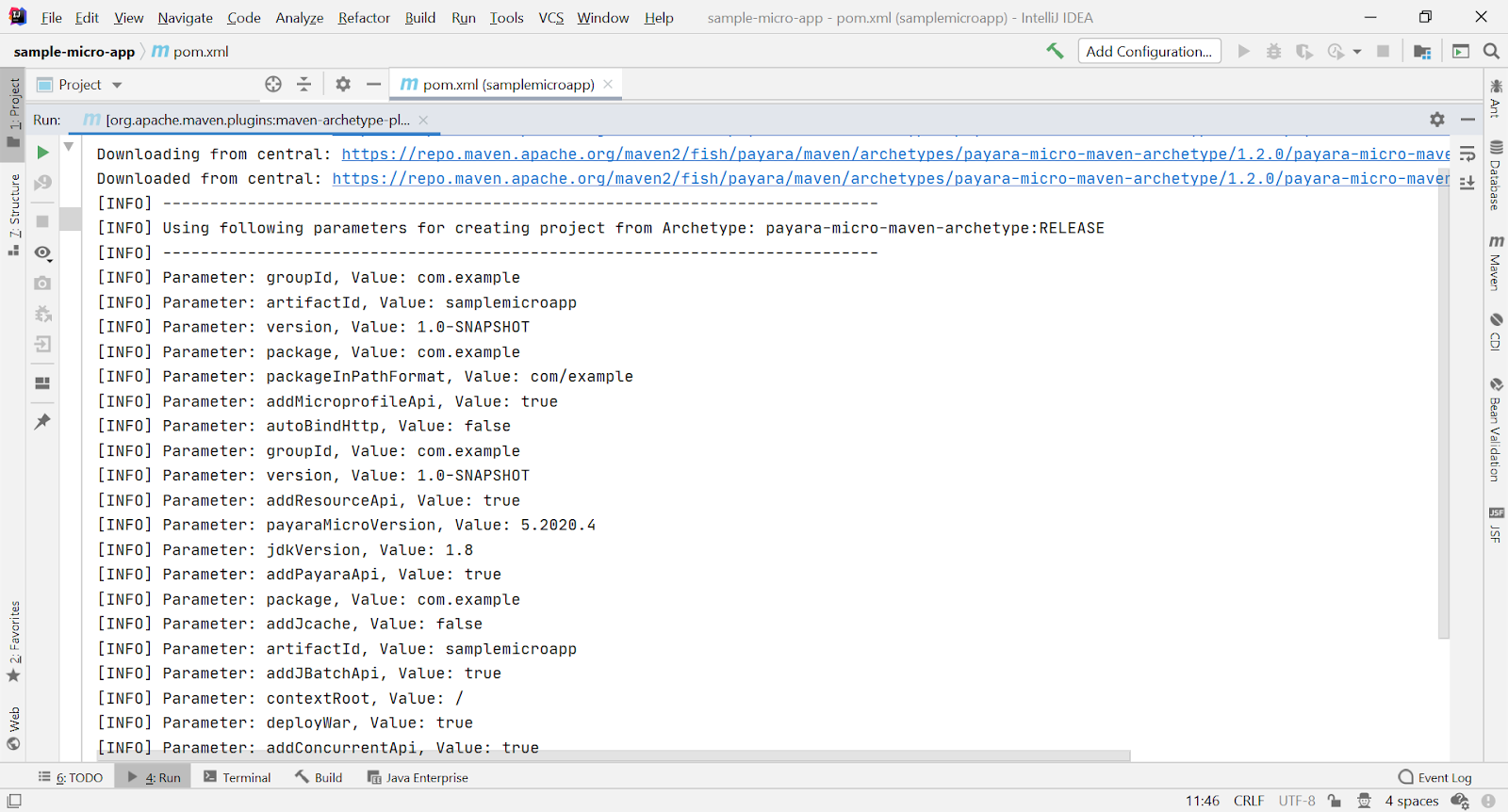The width and height of the screenshot is (1508, 812).
Task: Rerun the Maven task in Run panel
Action: (x=42, y=152)
